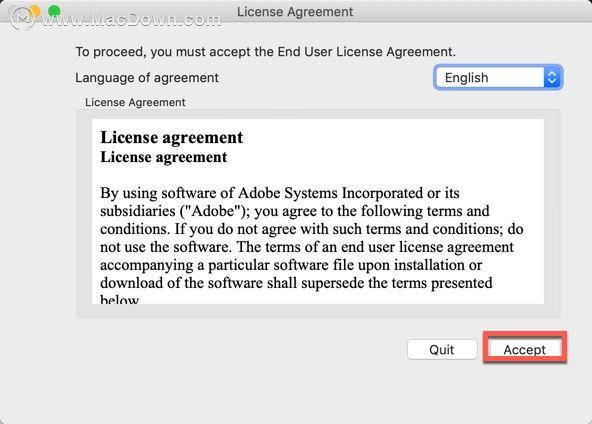Screen dimensions: 592x424
Task: Click line 'accompanying a particular software file'
Action: click(291, 265)
